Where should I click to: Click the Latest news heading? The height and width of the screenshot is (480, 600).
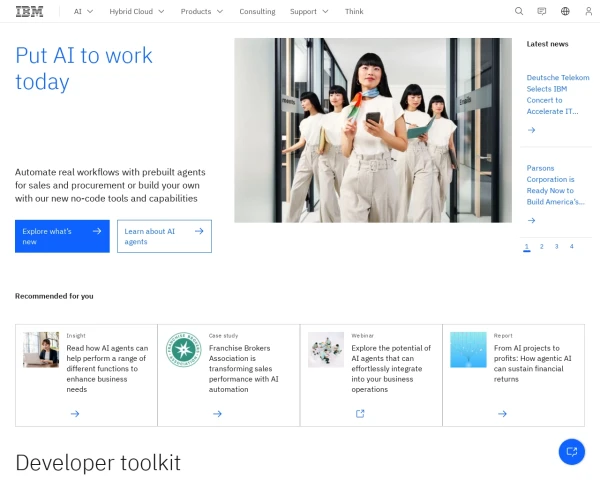547,44
